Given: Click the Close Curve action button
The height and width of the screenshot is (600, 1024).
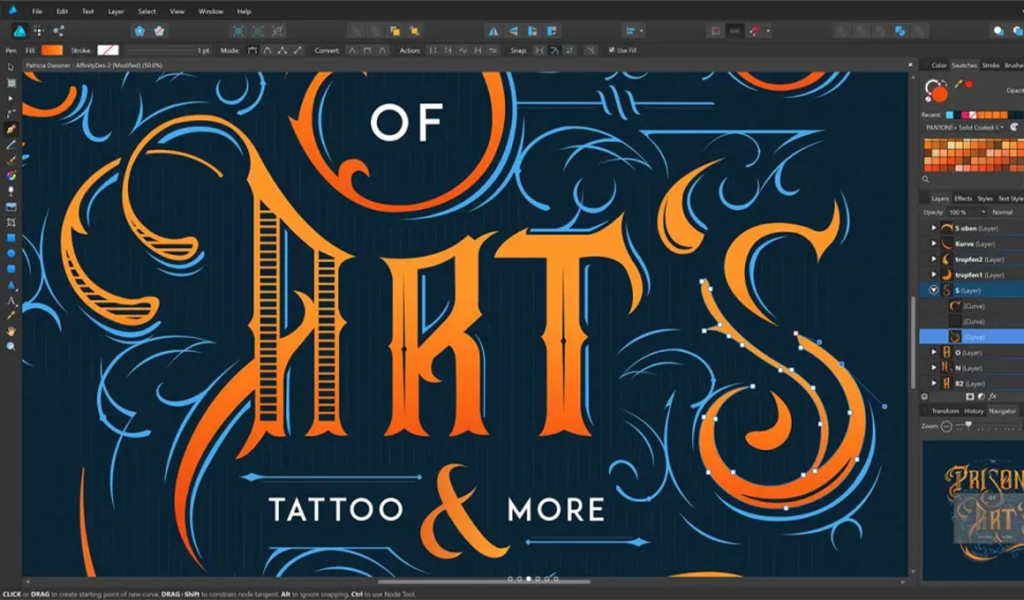Looking at the screenshot, I should [x=447, y=50].
